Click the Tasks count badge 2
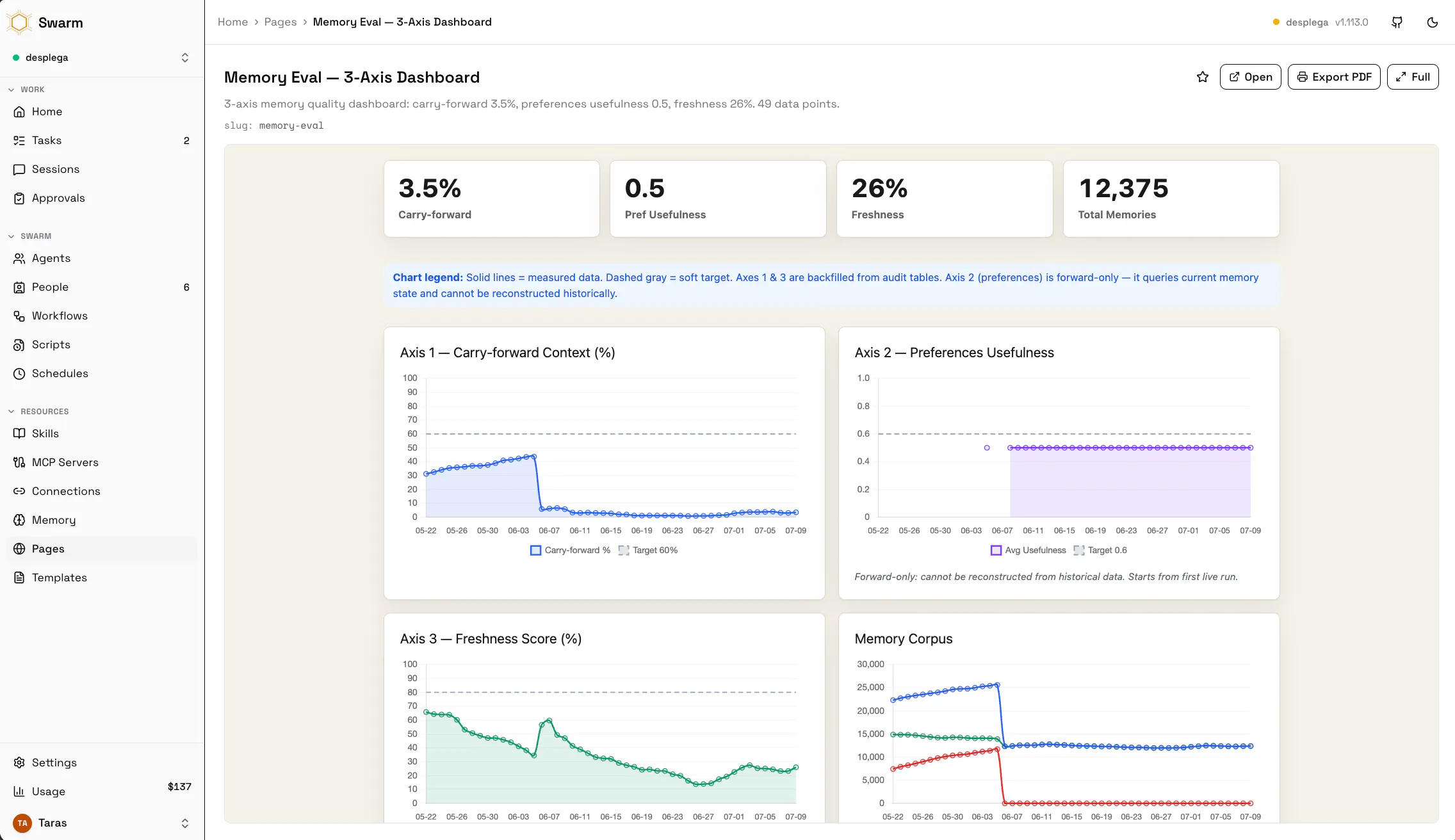 tap(186, 140)
